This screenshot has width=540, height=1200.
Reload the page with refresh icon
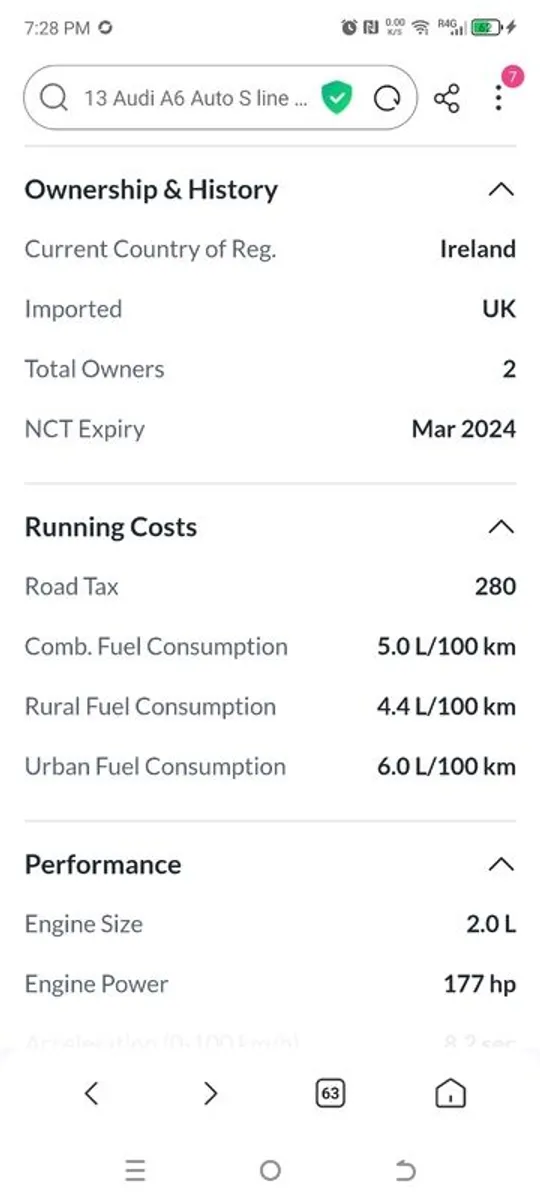[x=386, y=98]
